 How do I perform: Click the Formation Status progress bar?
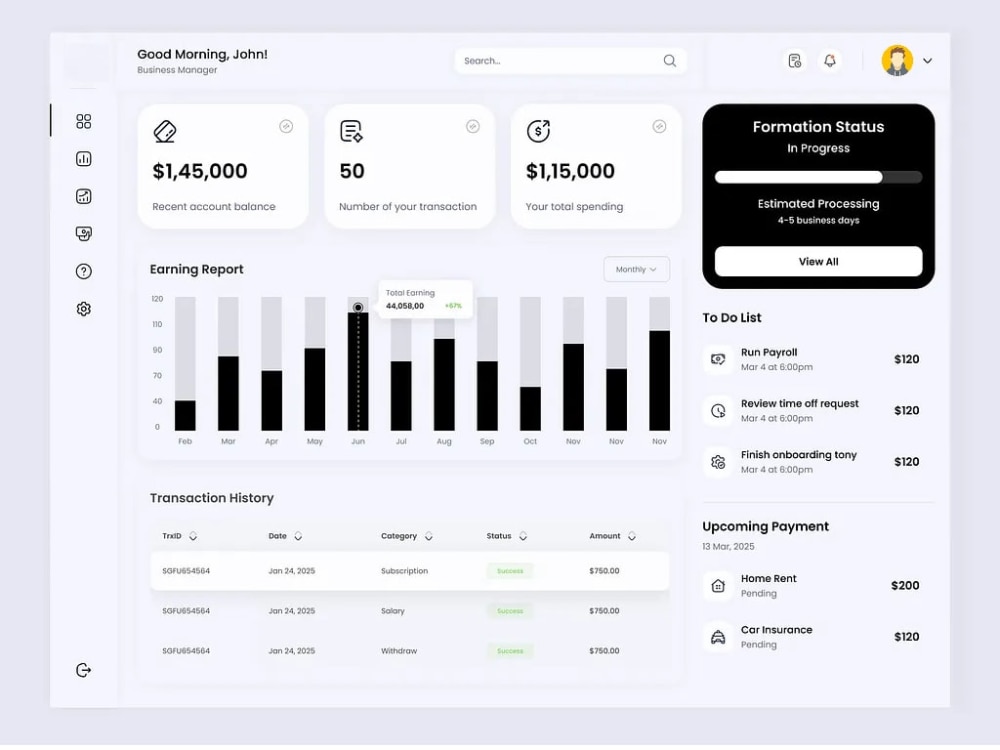[818, 177]
